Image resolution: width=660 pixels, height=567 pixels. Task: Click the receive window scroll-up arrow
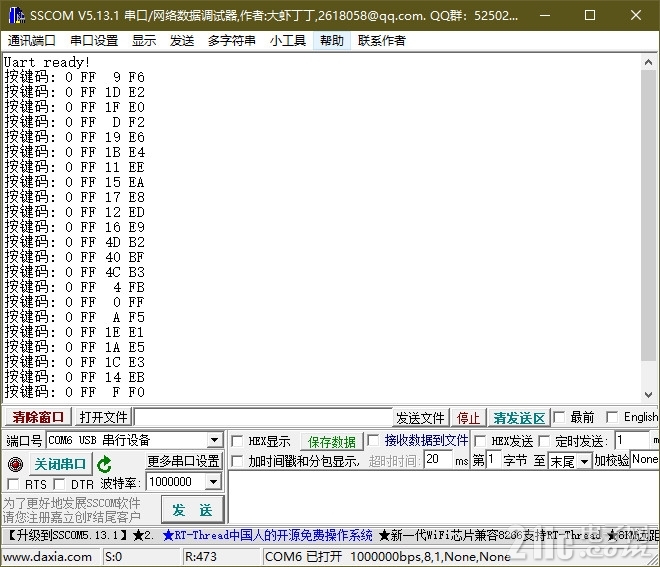point(648,63)
